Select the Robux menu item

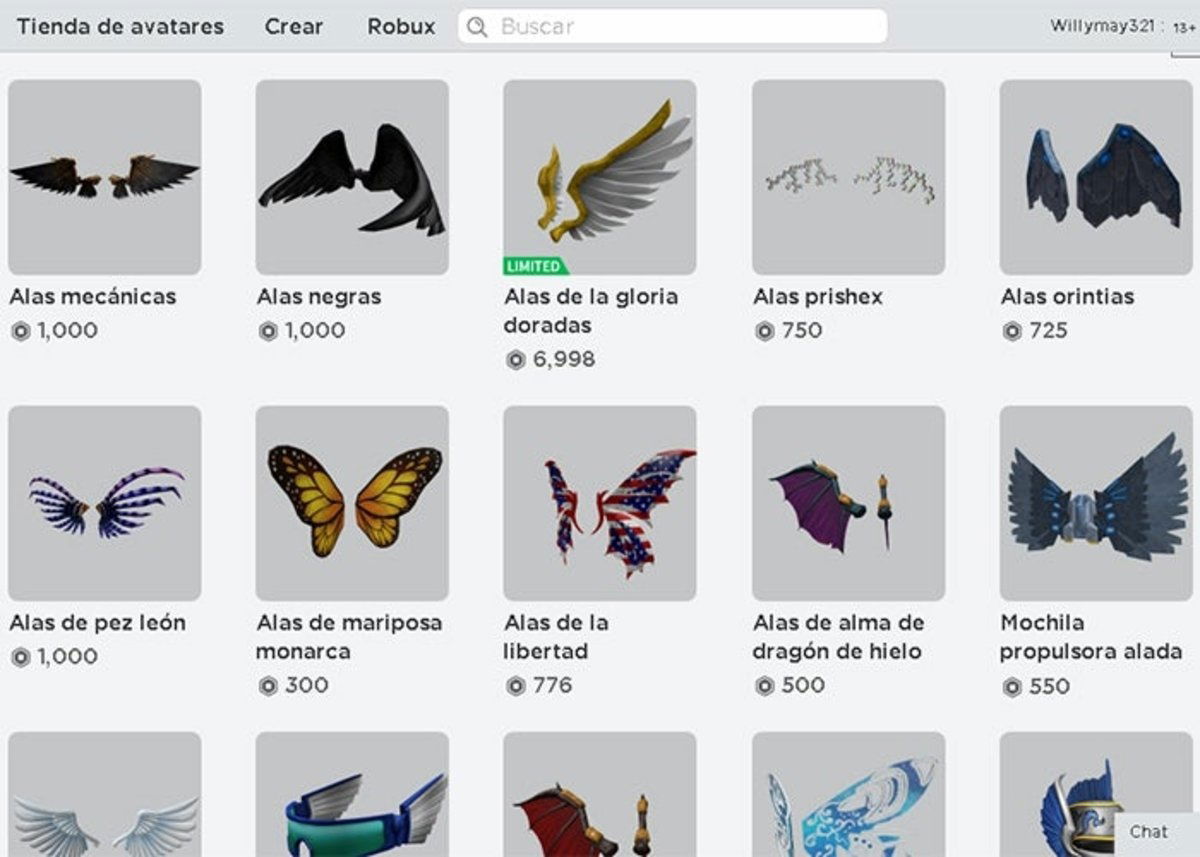pyautogui.click(x=400, y=27)
